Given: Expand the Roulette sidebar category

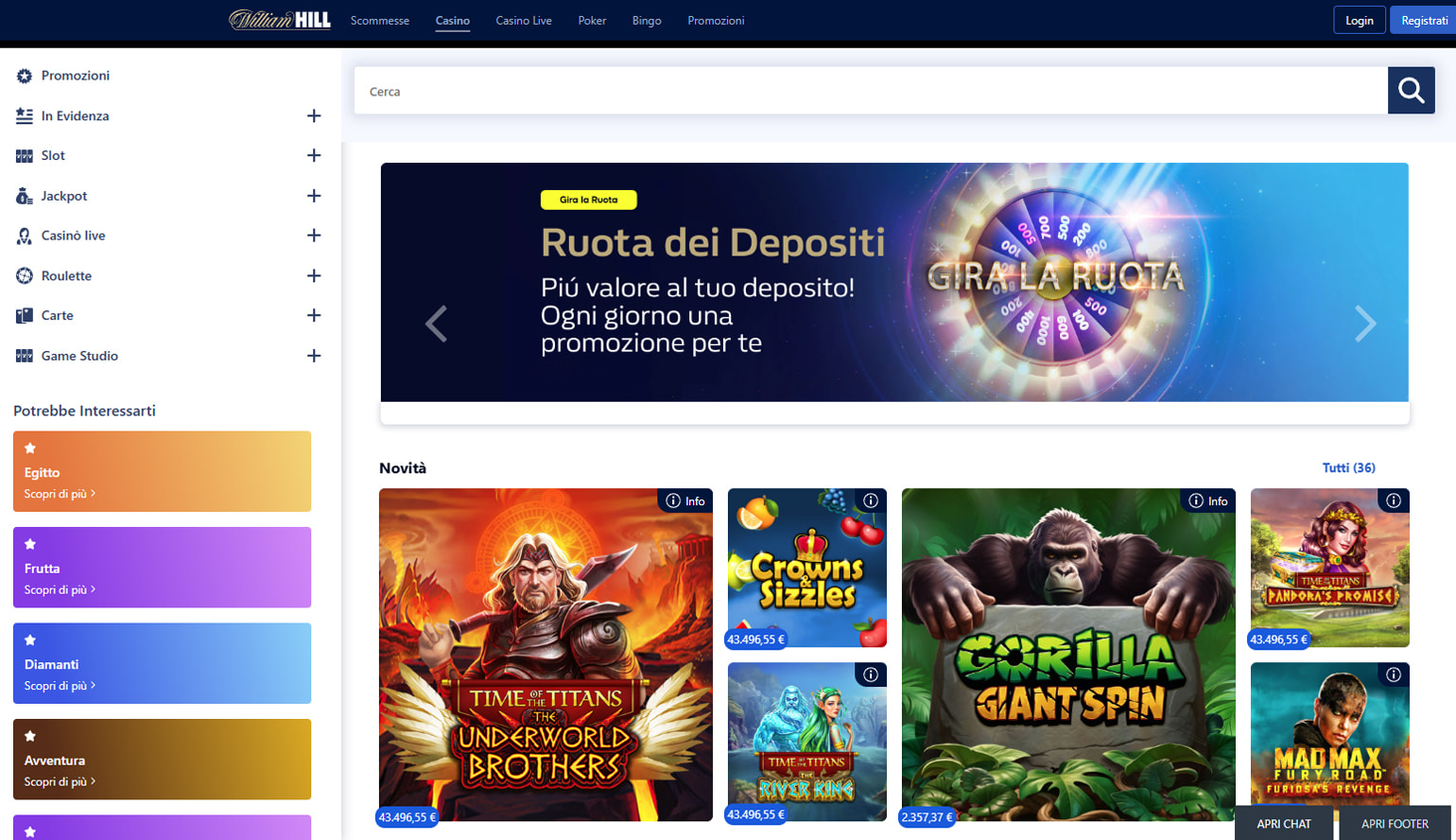Looking at the screenshot, I should pyautogui.click(x=314, y=275).
